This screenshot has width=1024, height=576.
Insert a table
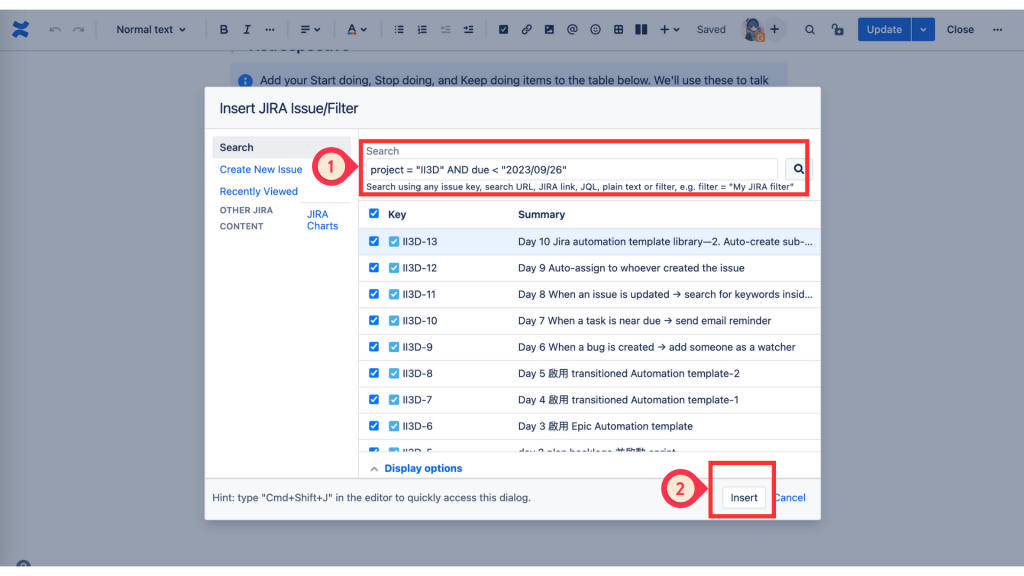tap(618, 29)
